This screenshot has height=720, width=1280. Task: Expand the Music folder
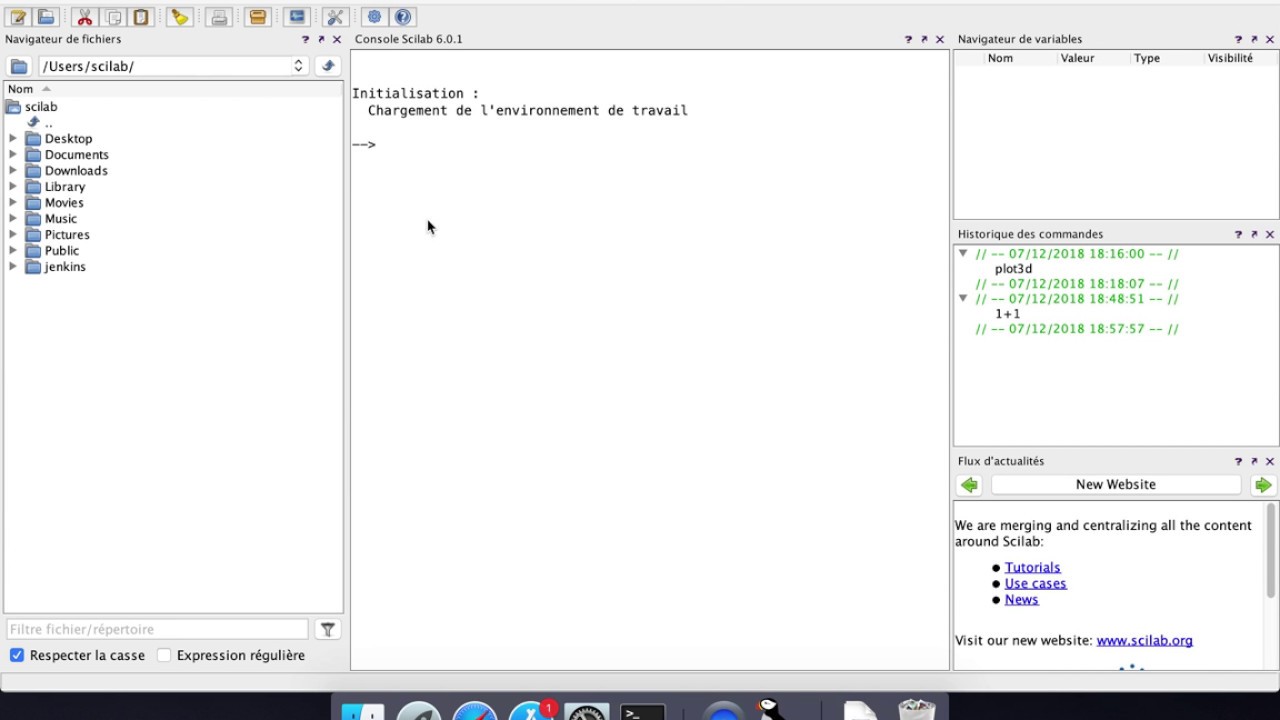point(13,219)
